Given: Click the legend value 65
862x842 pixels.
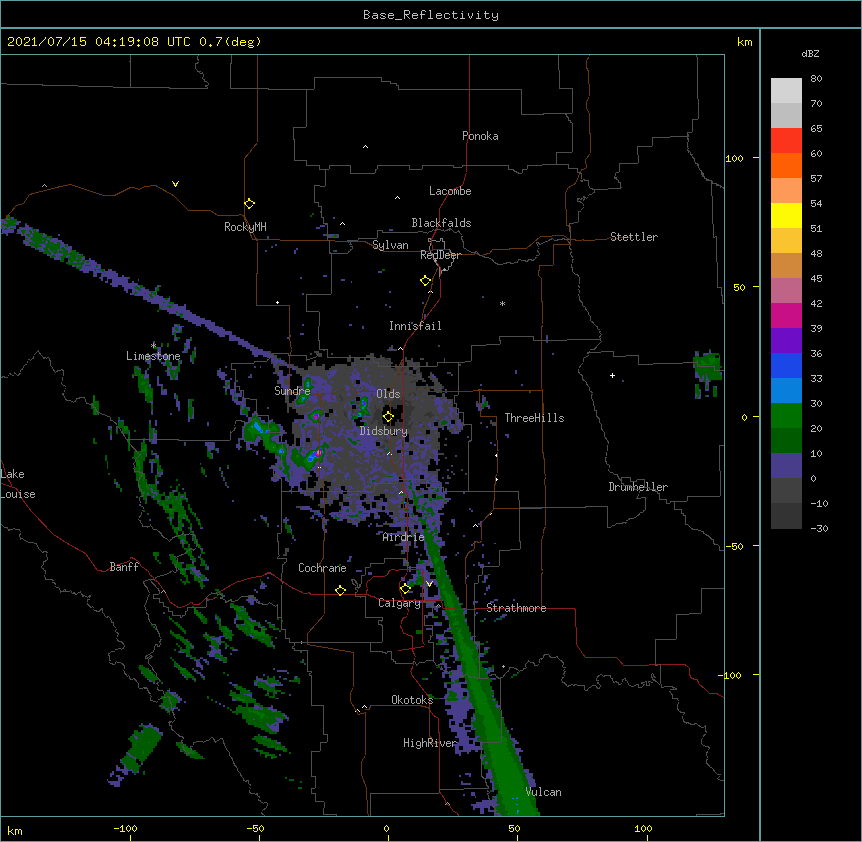Looking at the screenshot, I should pos(816,129).
